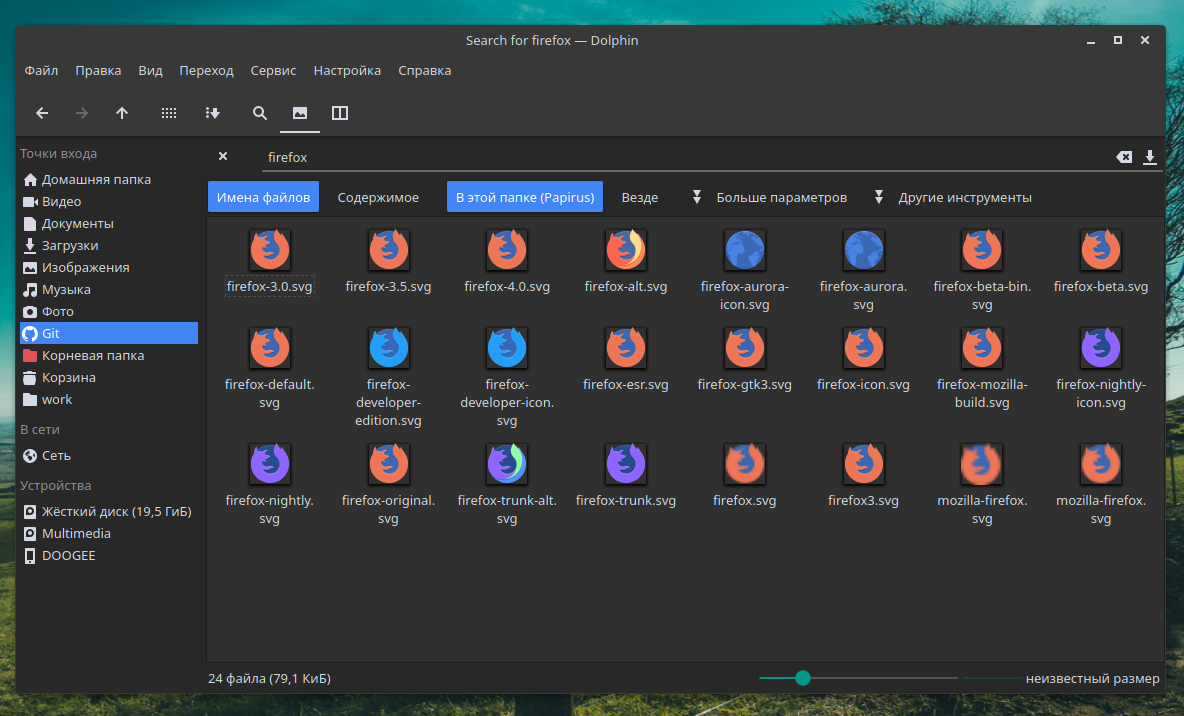This screenshot has width=1184, height=716.
Task: Close the search bar
Action: pyautogui.click(x=223, y=156)
